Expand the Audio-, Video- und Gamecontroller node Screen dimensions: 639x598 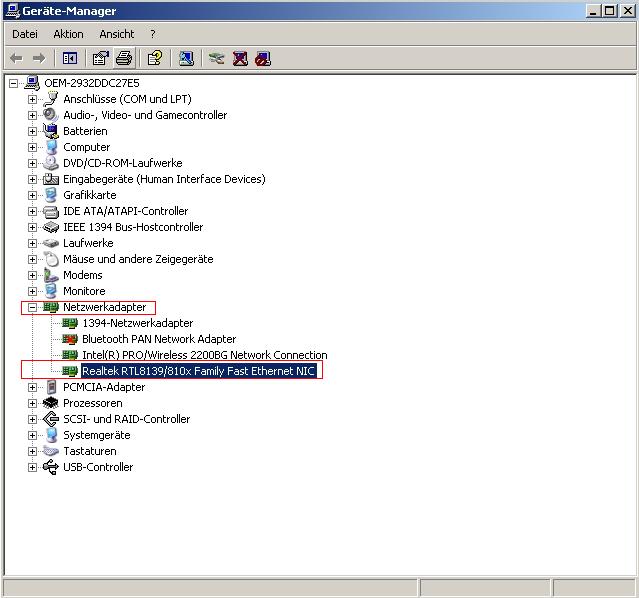(33, 115)
